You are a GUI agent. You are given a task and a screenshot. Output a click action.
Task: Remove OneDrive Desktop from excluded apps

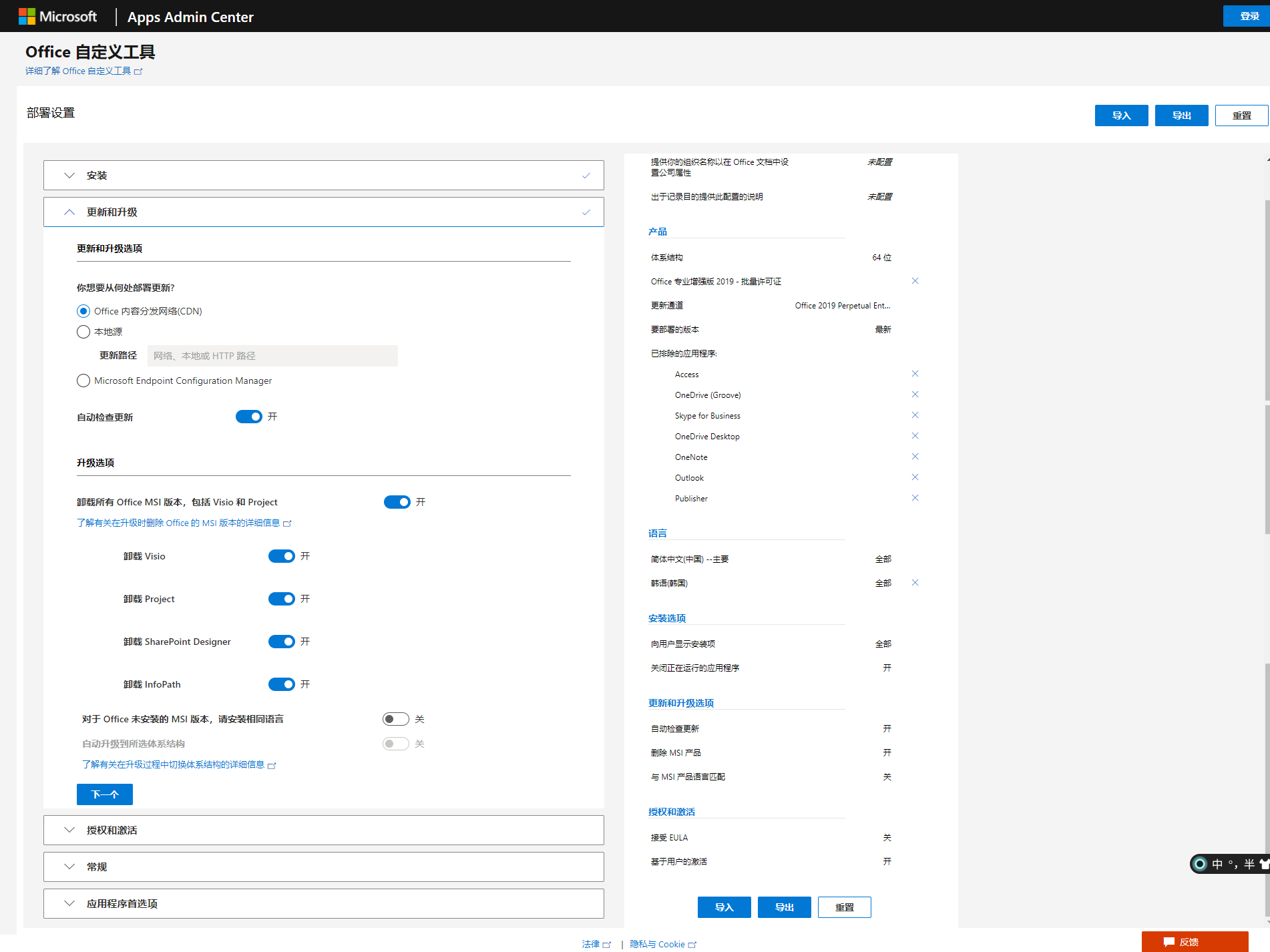coord(915,436)
